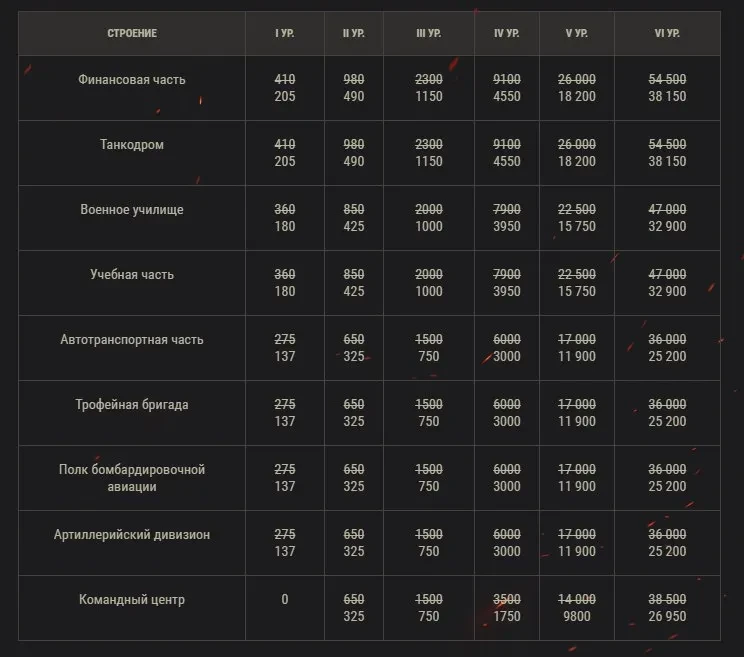Screen dimensions: 744x657
Task: Select the Автотранспортная часть row label
Action: pos(132,339)
